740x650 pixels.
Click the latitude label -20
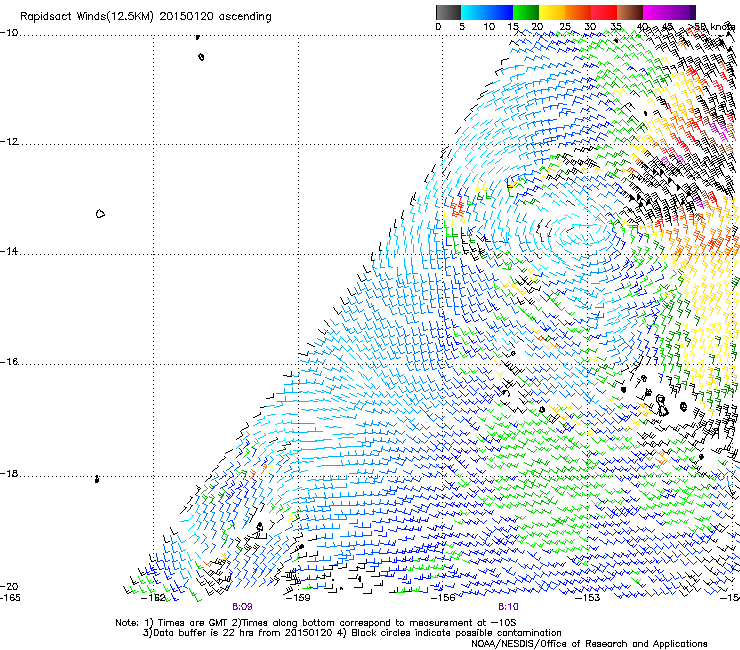(9, 586)
